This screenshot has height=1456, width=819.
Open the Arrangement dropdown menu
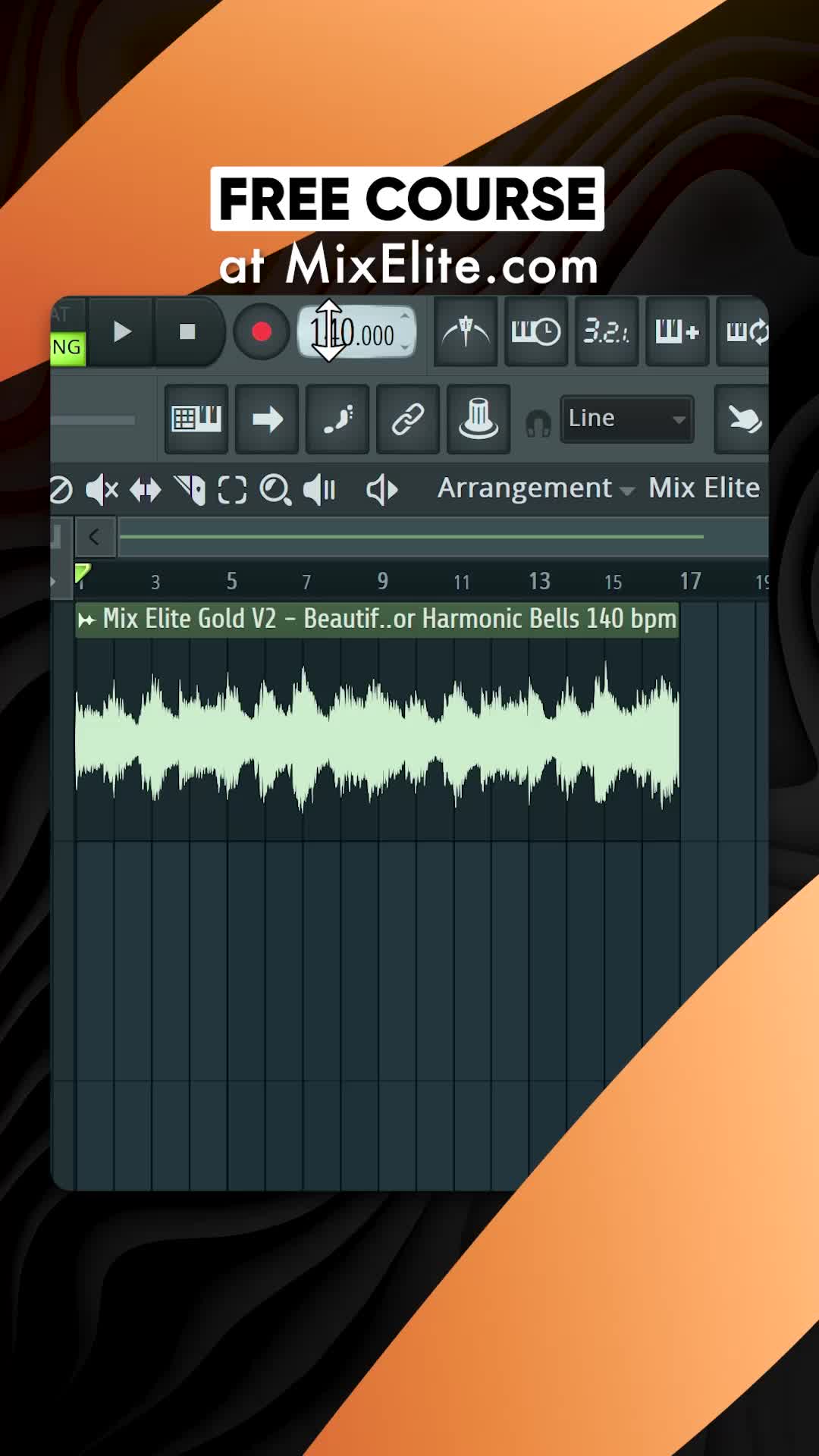point(535,488)
